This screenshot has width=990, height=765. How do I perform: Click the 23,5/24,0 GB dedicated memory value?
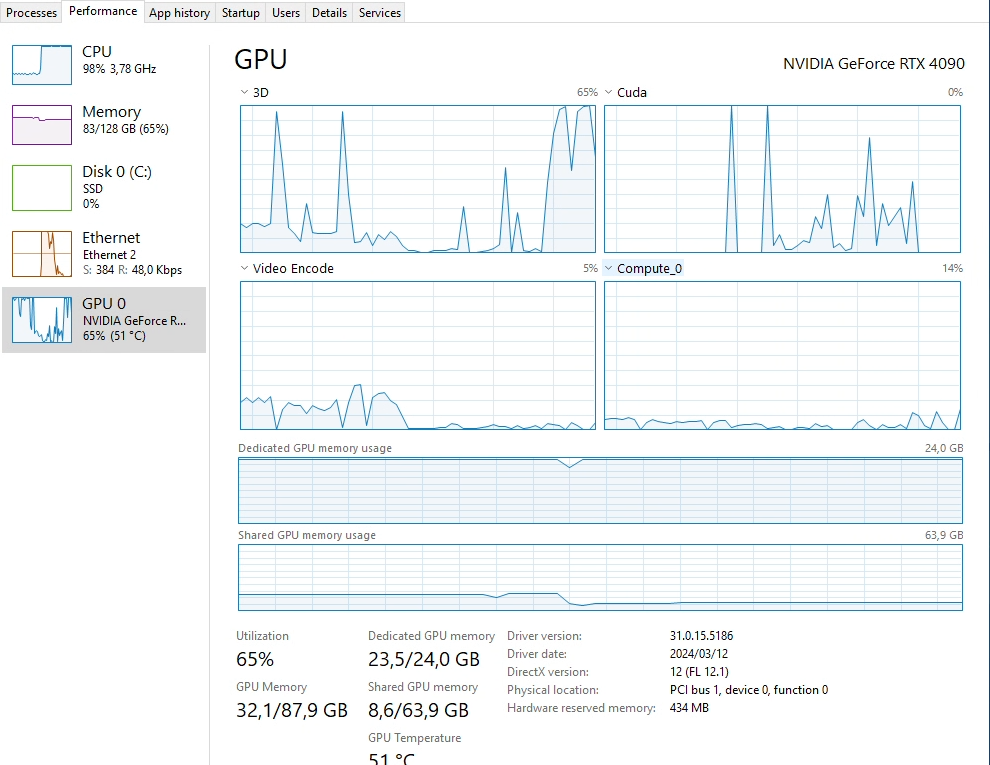tap(424, 660)
